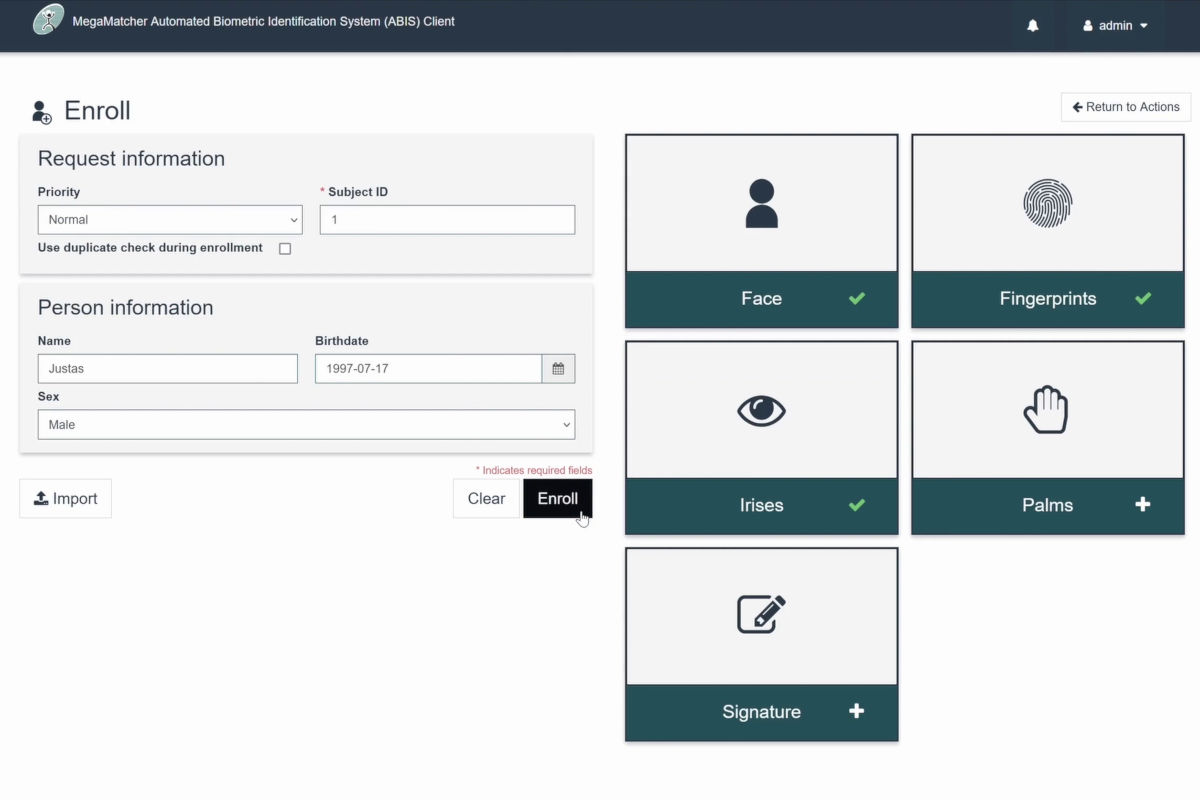
Task: Click the palm hand icon
Action: pyautogui.click(x=1046, y=410)
